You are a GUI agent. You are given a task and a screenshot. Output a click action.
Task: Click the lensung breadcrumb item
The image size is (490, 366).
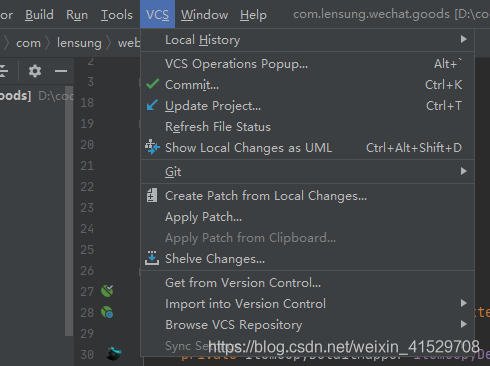[x=79, y=43]
